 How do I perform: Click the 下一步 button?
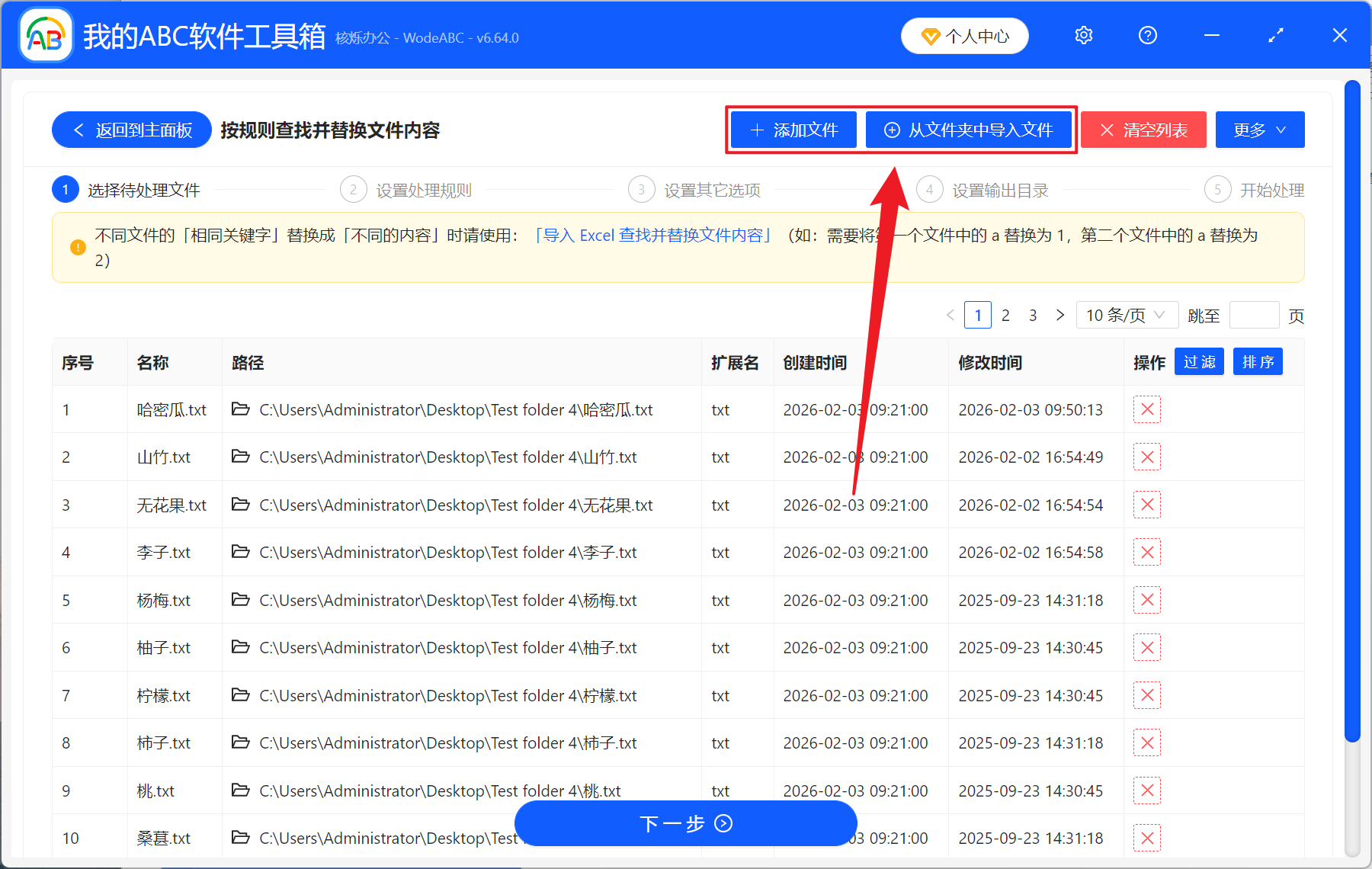tap(685, 823)
